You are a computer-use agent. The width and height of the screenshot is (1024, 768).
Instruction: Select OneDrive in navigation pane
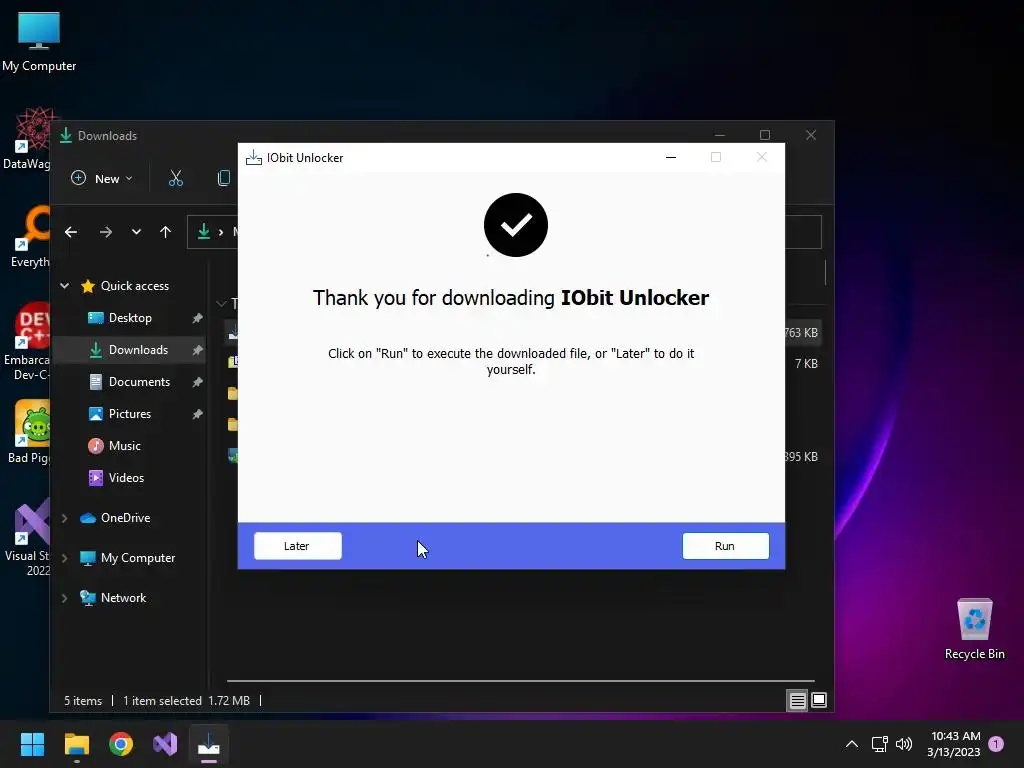(115, 518)
